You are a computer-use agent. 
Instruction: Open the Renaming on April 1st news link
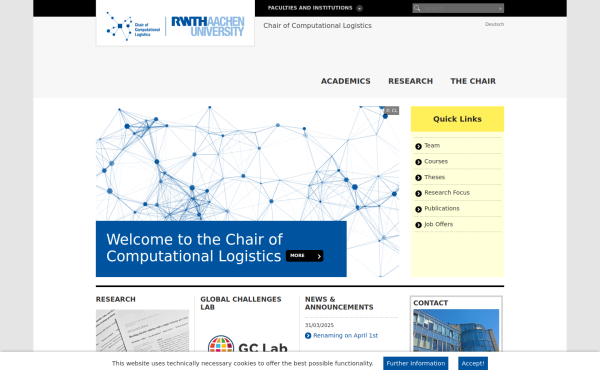pyautogui.click(x=346, y=336)
